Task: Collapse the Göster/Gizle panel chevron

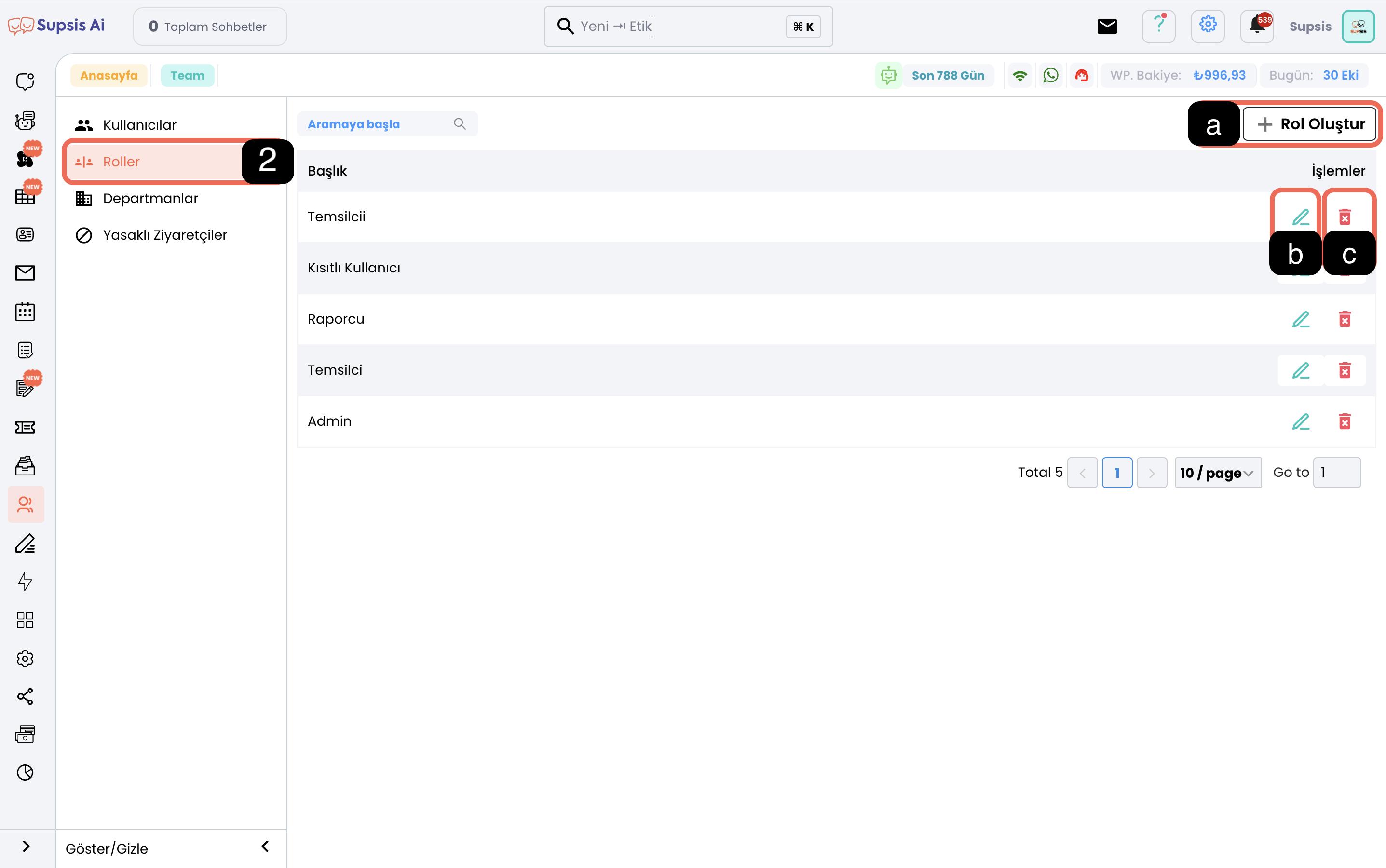Action: (265, 847)
